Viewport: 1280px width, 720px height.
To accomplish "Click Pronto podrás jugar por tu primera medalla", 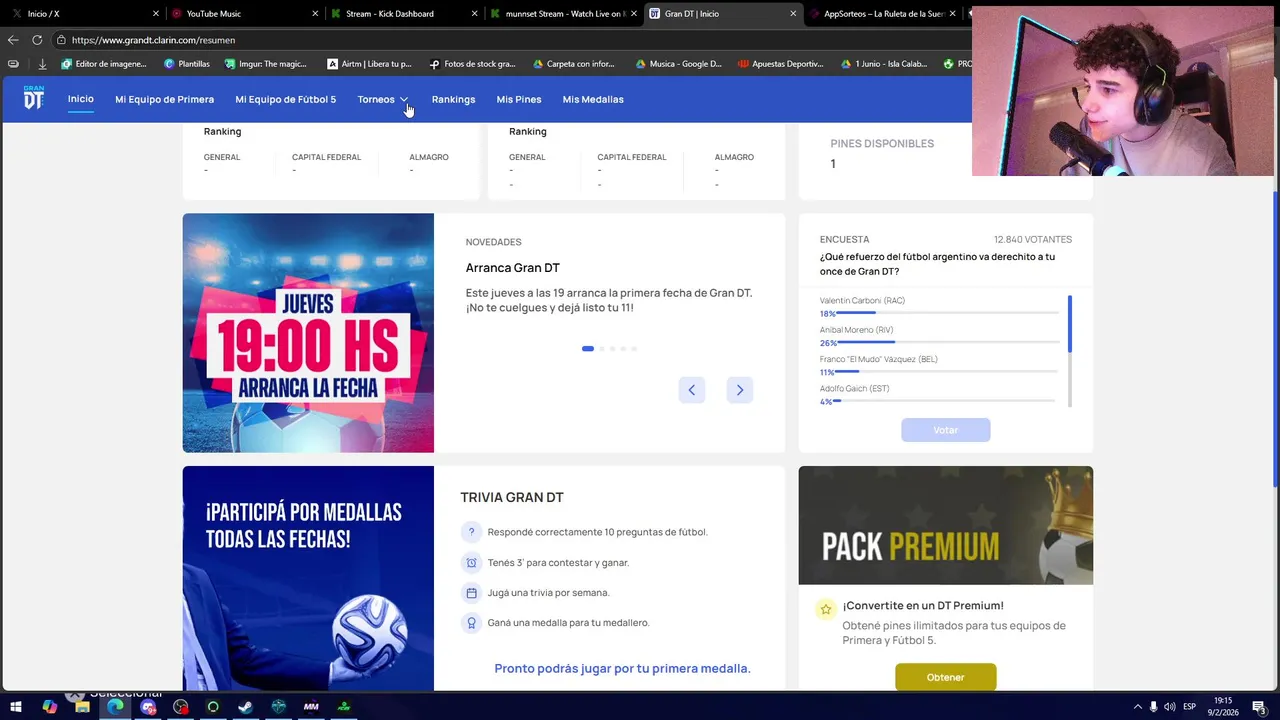I will tap(622, 668).
